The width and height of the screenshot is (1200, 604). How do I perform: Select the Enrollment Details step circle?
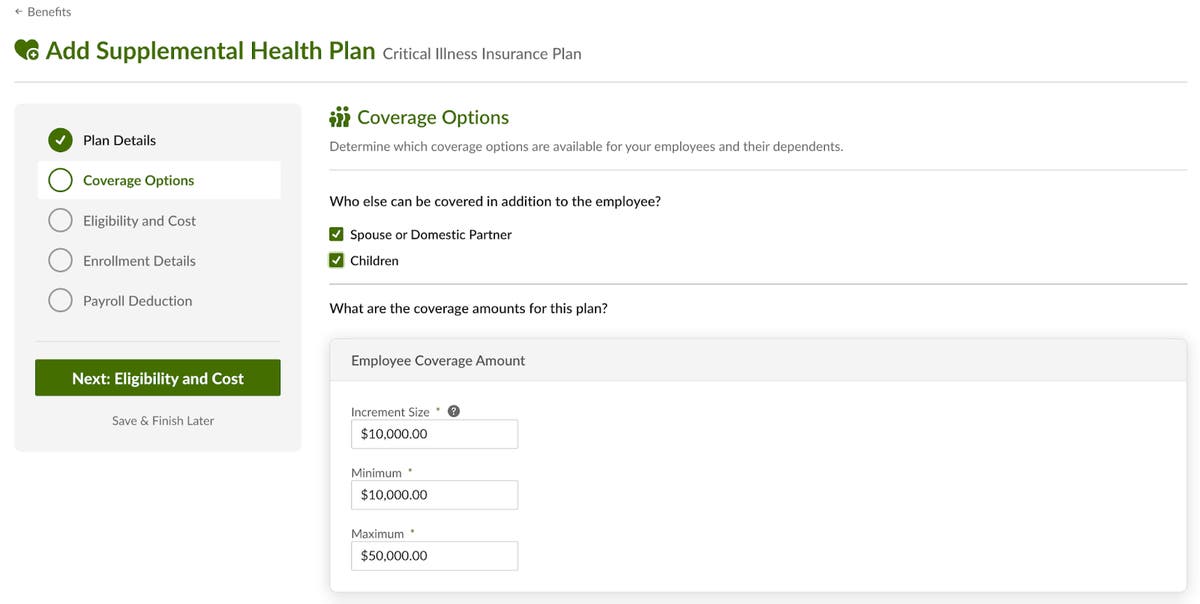[60, 260]
